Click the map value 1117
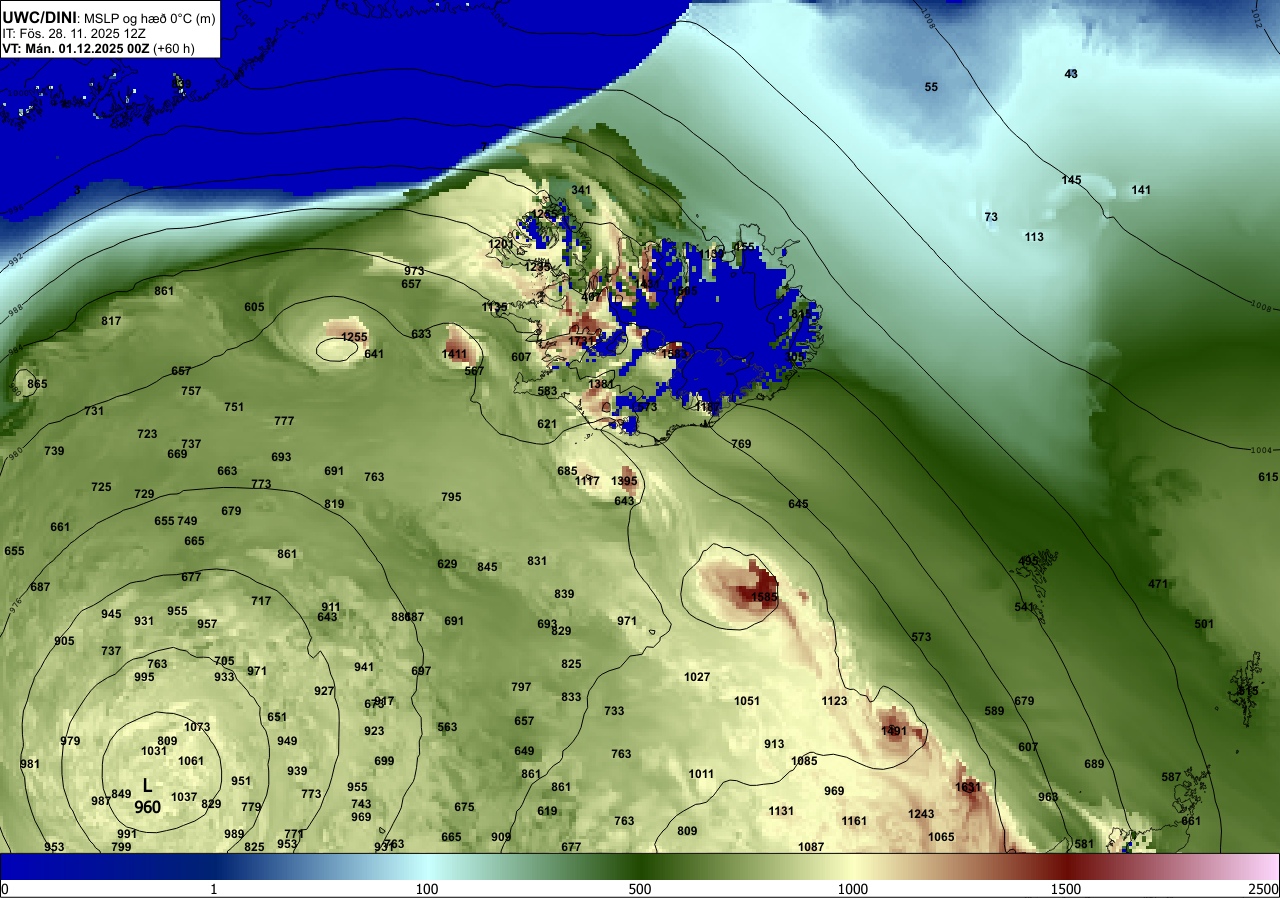 click(x=587, y=481)
